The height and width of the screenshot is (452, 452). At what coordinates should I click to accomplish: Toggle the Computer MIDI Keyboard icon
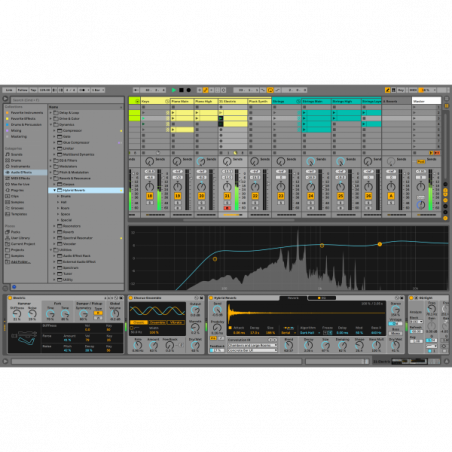tap(394, 90)
